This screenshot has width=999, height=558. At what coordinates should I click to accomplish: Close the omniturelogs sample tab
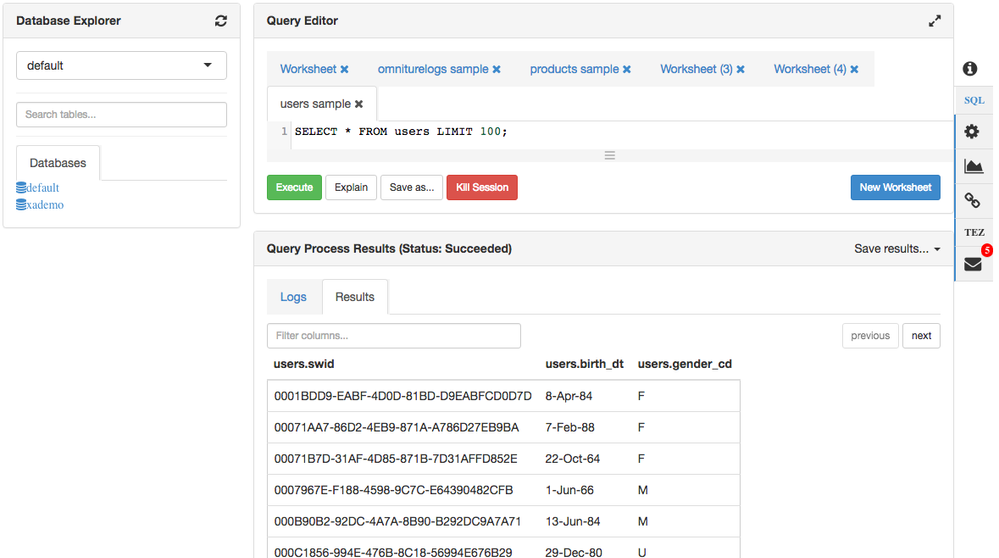496,70
